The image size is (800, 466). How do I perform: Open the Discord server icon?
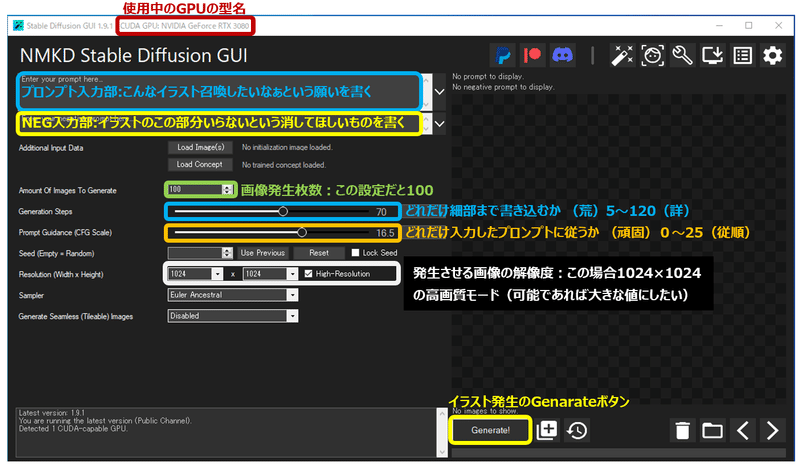pyautogui.click(x=563, y=55)
